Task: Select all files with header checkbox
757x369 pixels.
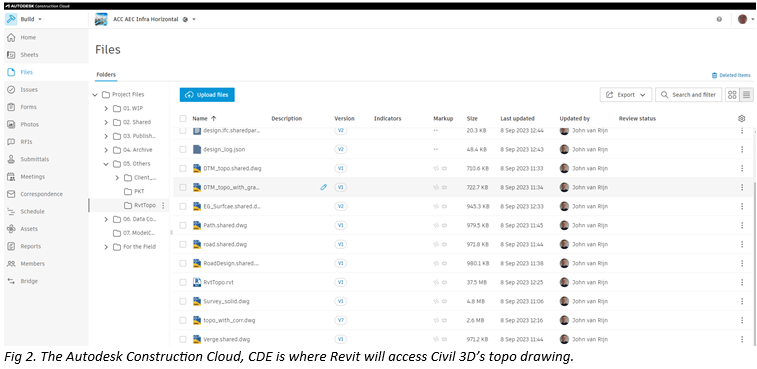Action: click(x=182, y=118)
